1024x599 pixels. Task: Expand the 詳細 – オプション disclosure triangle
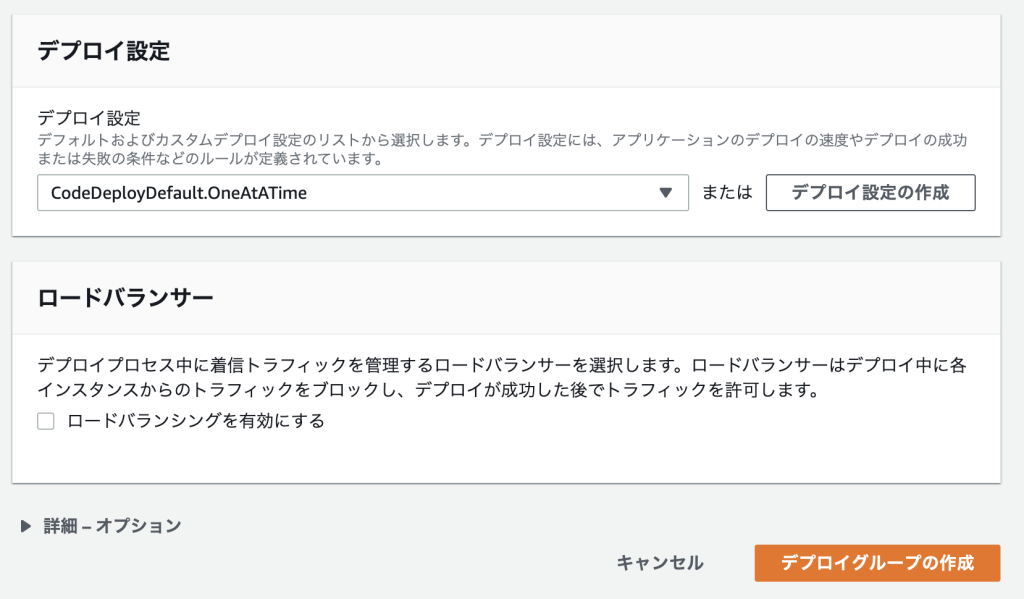tap(26, 526)
